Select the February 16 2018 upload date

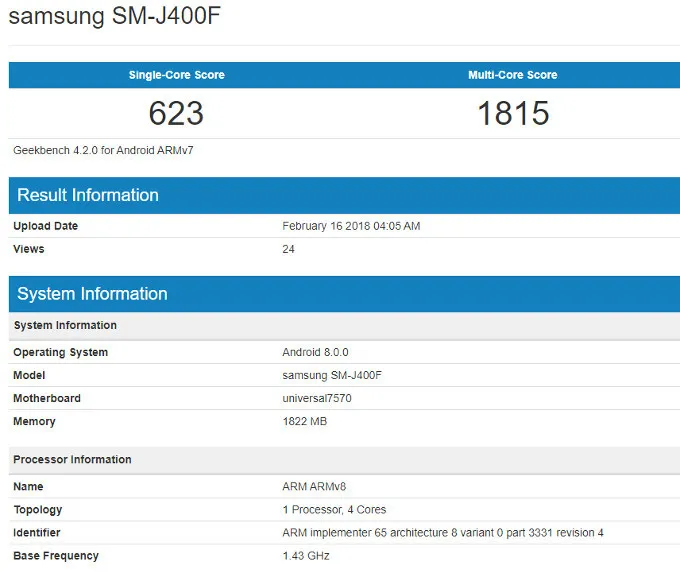[x=351, y=226]
